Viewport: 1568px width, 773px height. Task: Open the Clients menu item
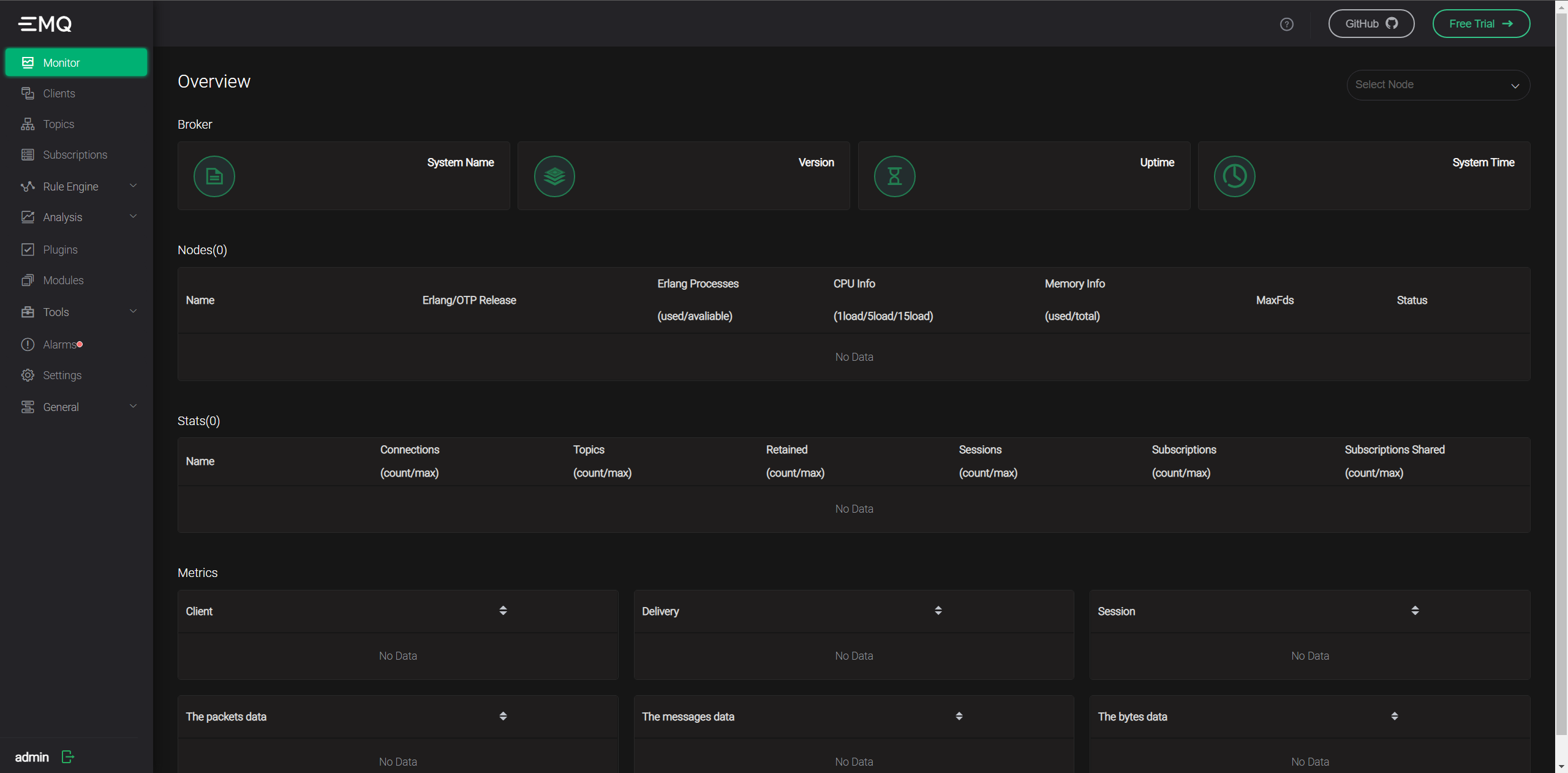point(59,93)
